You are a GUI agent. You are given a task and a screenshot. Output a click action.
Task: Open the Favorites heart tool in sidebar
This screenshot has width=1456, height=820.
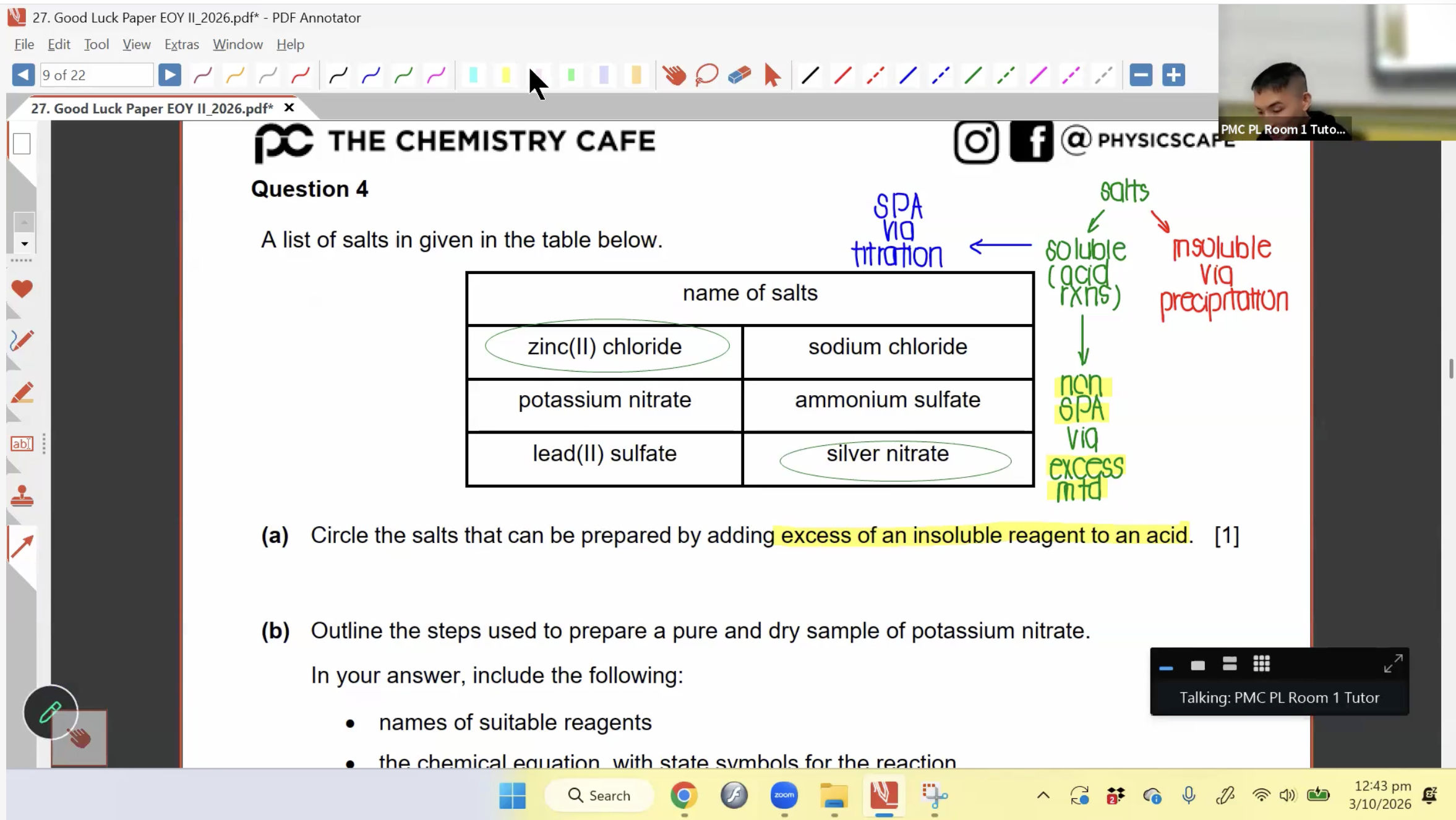pos(22,289)
